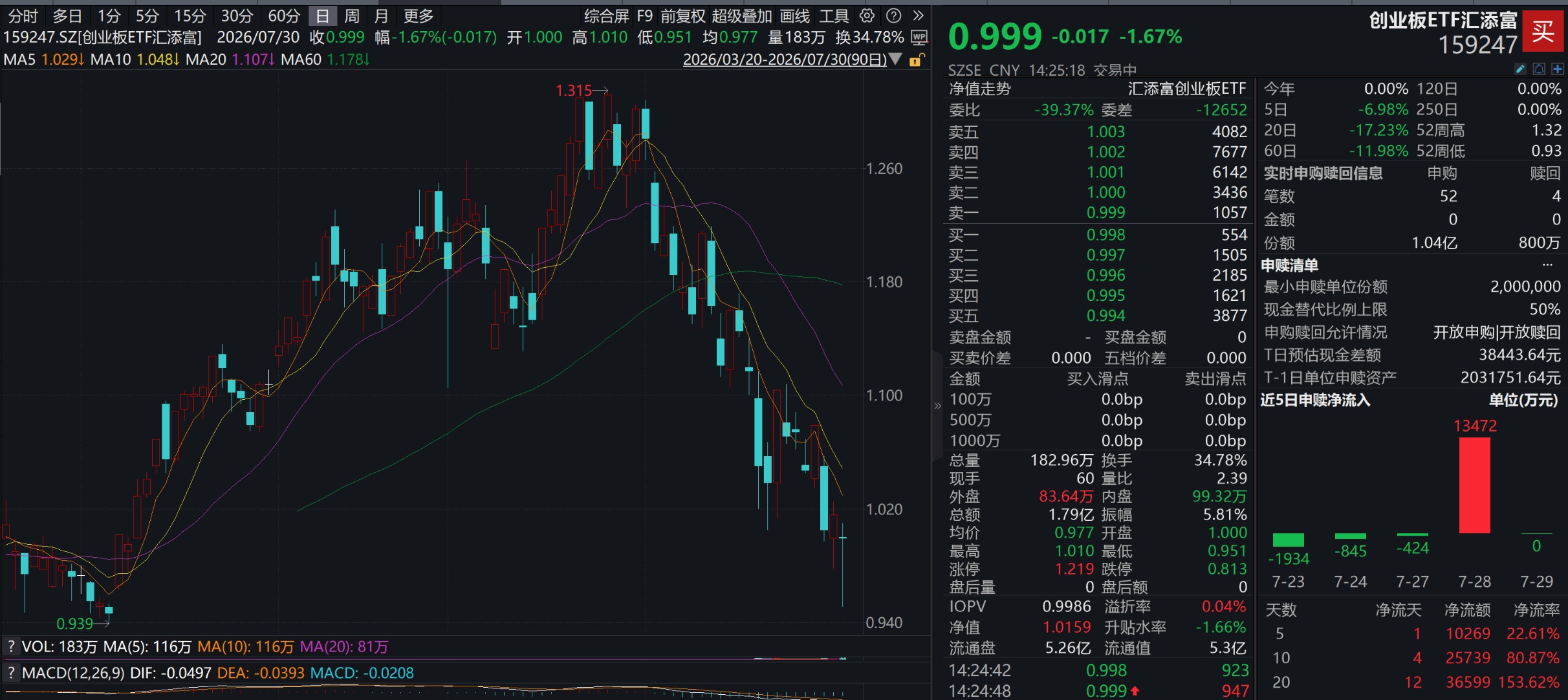Set price alert with bell icon

[x=1539, y=69]
